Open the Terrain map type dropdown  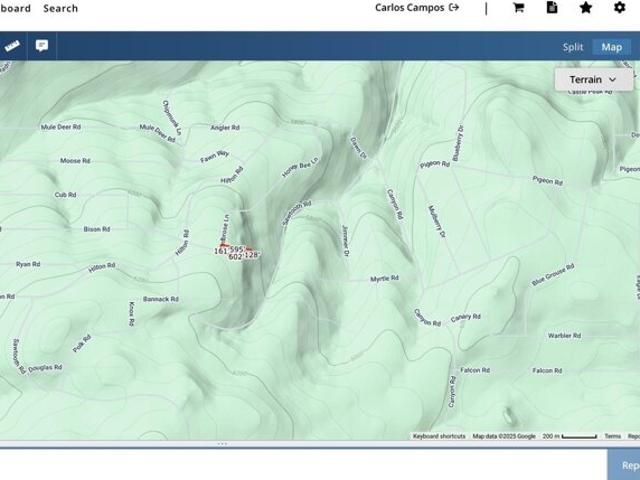594,80
